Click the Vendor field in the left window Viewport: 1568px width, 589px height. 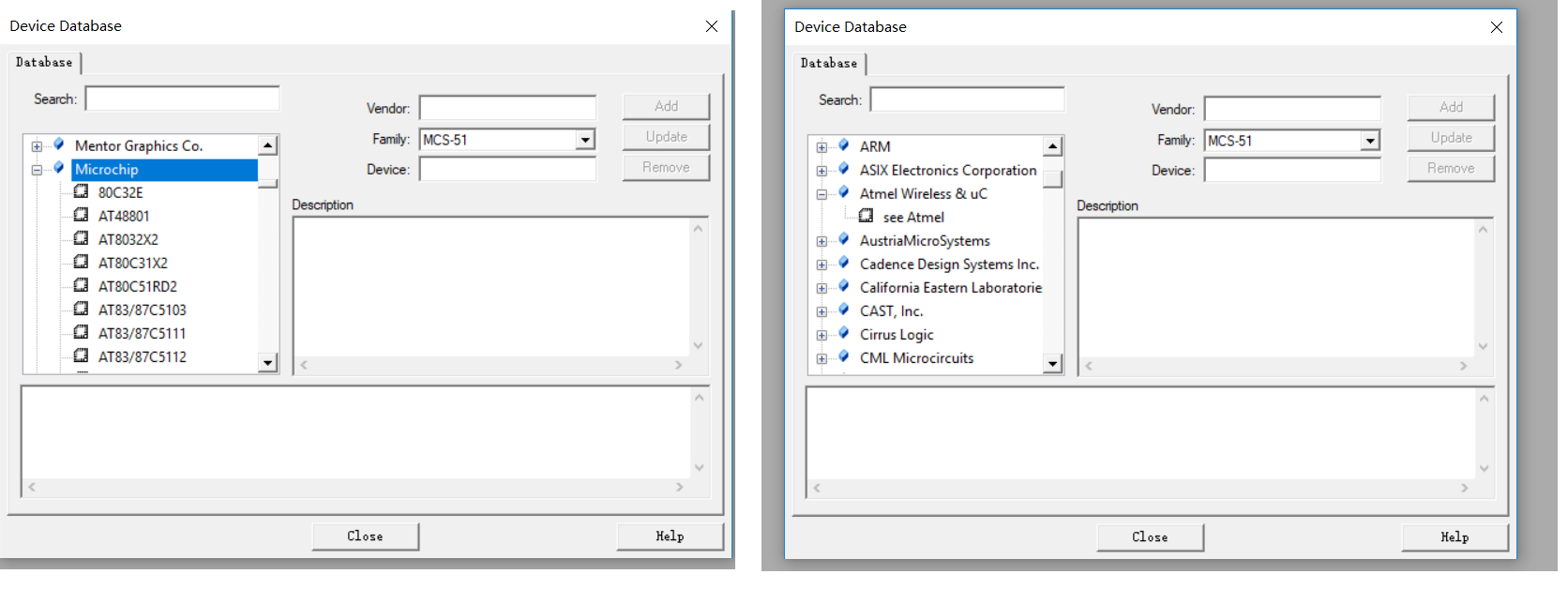(x=507, y=108)
